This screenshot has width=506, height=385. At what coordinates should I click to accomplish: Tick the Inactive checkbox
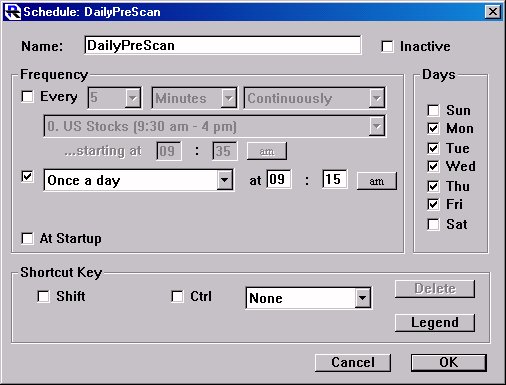387,46
